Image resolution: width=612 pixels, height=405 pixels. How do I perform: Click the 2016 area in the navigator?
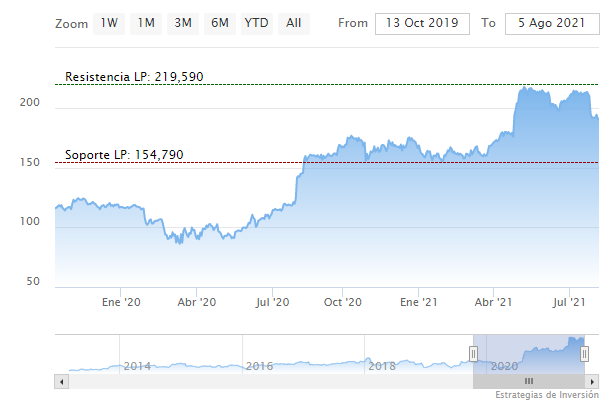[x=259, y=366]
